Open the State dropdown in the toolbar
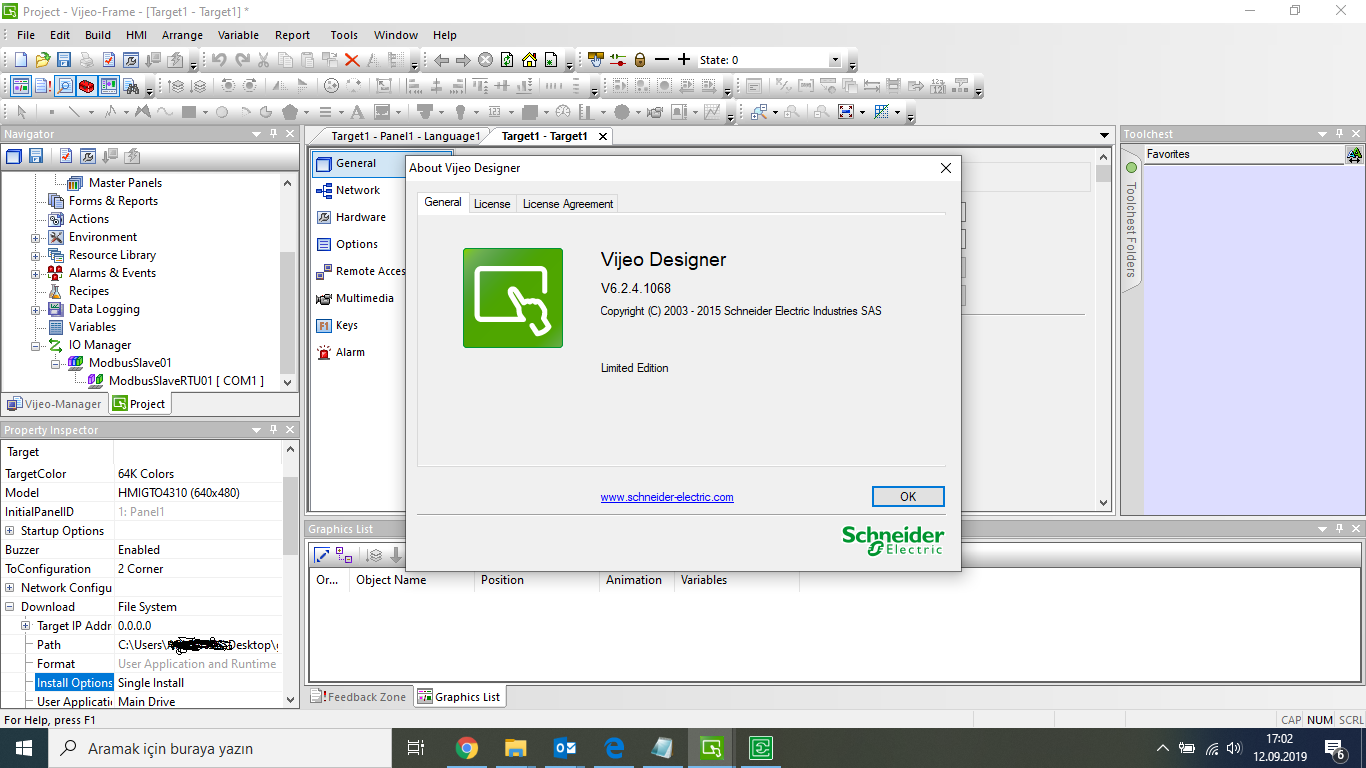Viewport: 1366px width, 768px height. pos(836,60)
